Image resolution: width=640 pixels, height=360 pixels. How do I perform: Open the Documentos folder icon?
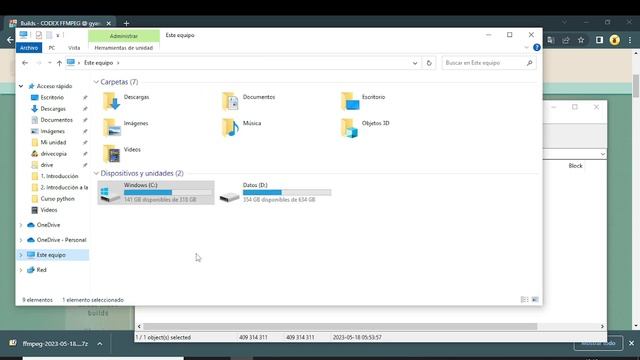point(230,101)
